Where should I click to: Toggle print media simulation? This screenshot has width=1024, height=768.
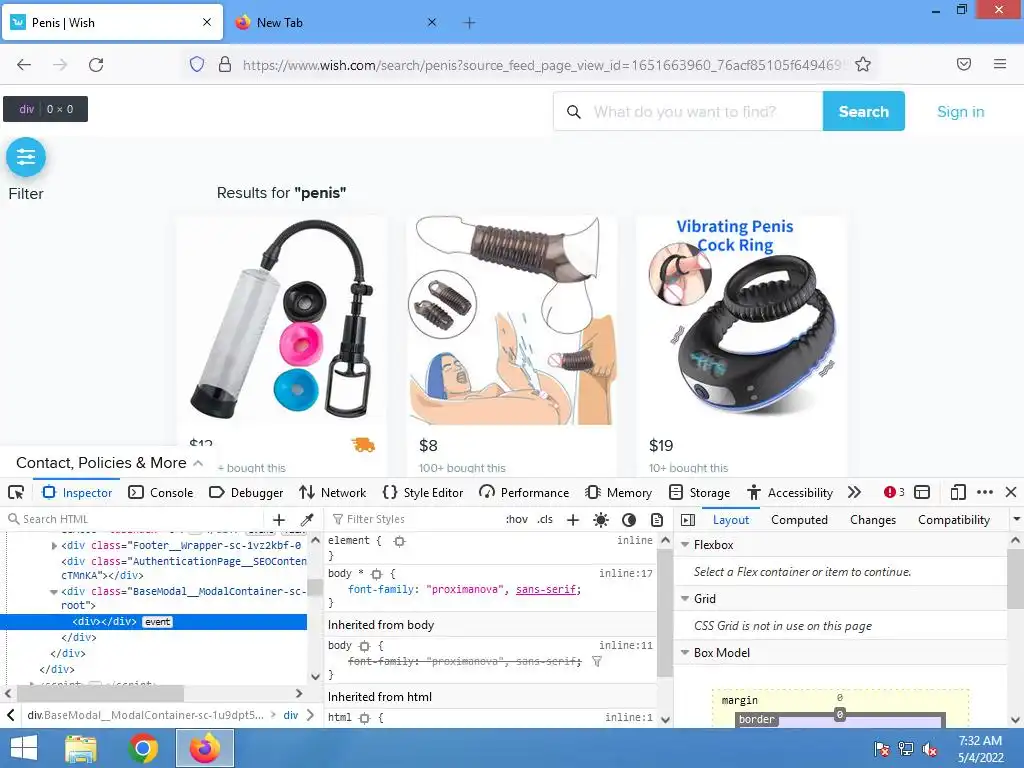[656, 519]
